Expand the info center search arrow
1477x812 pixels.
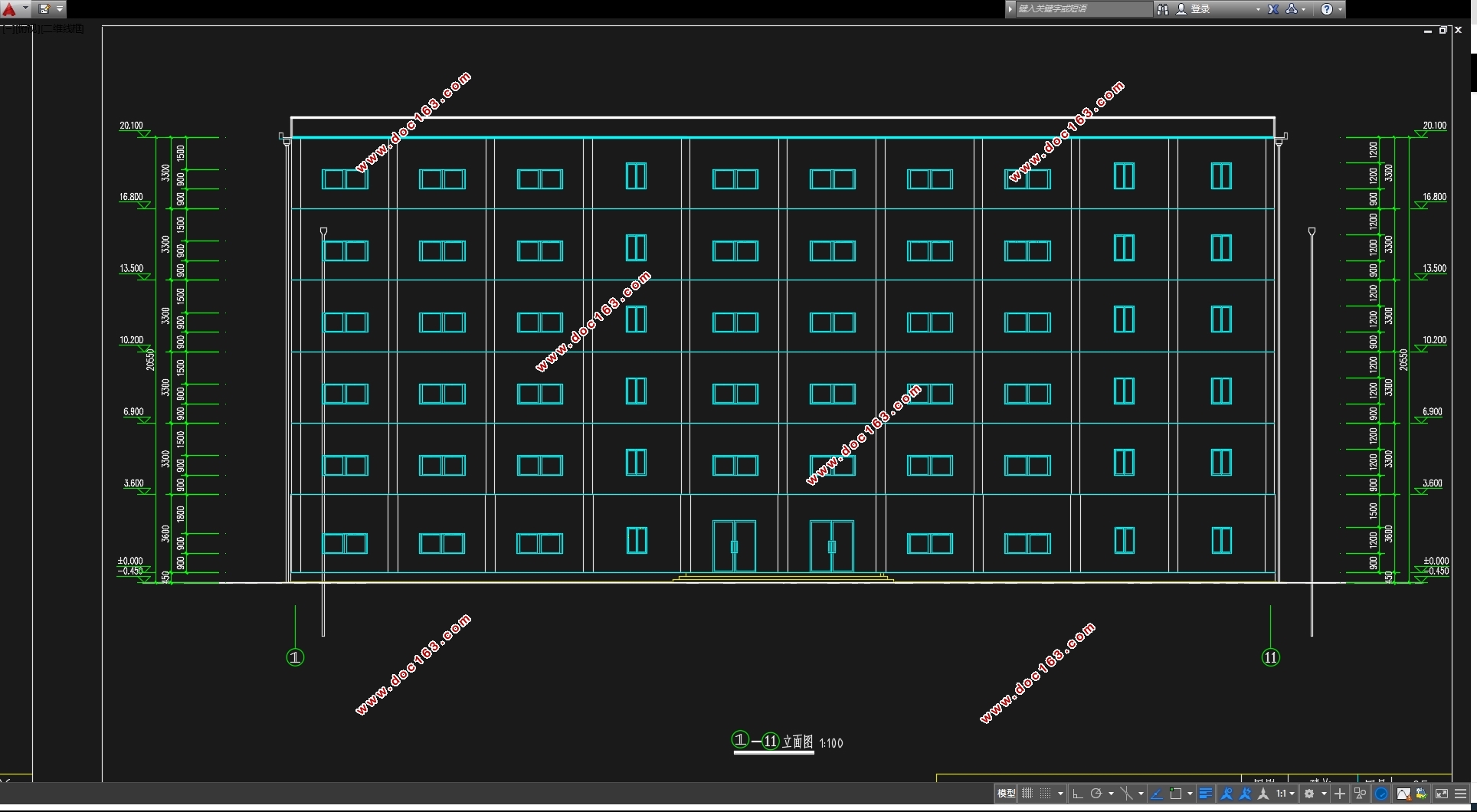(1010, 9)
